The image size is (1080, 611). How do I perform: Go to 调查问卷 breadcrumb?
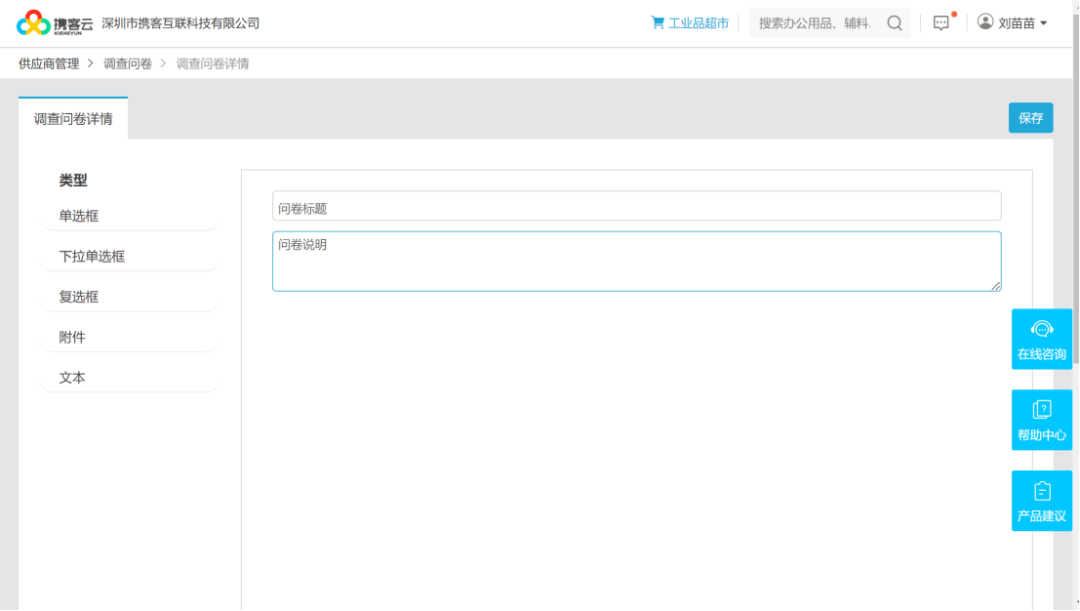pos(127,63)
